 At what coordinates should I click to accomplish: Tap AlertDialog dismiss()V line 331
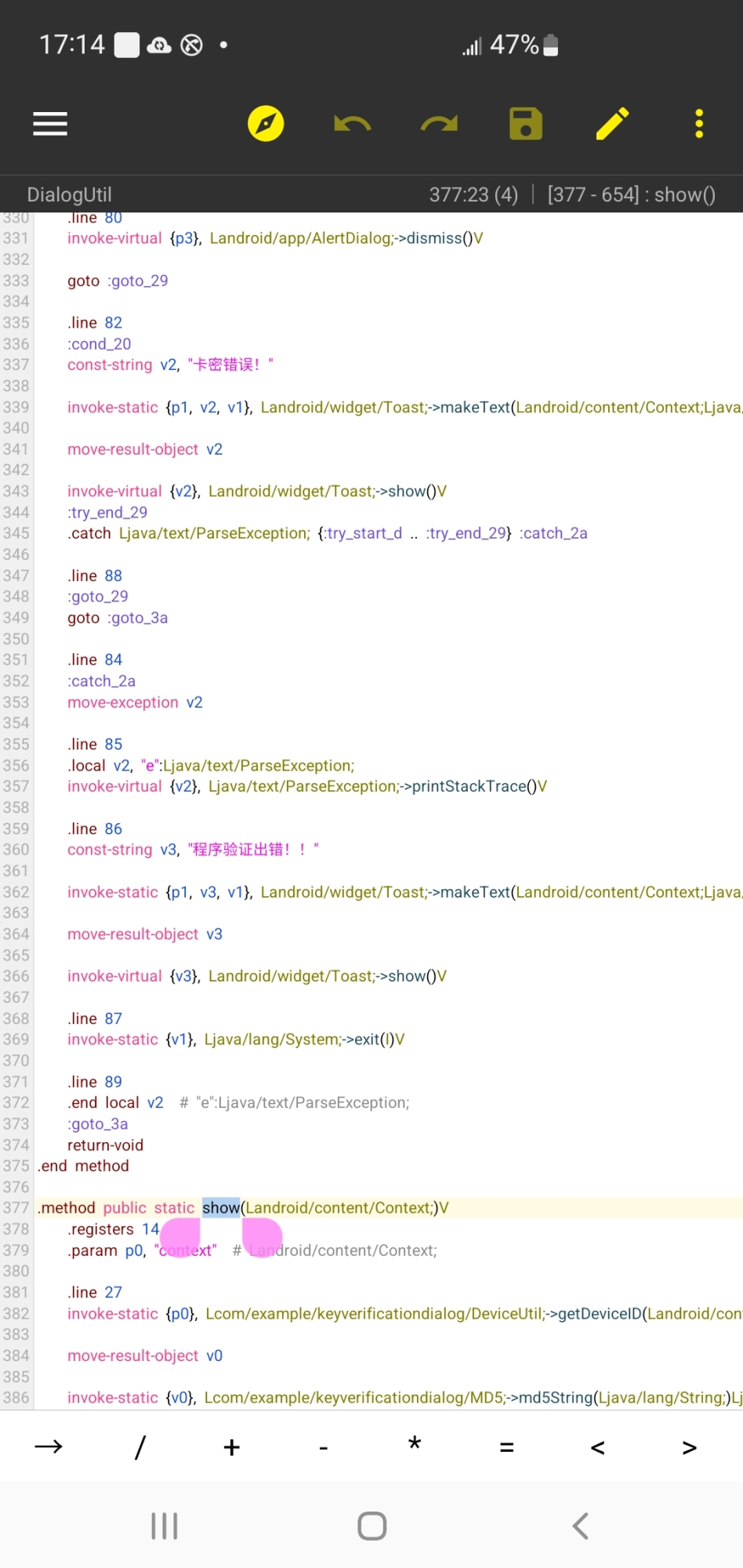tap(275, 238)
